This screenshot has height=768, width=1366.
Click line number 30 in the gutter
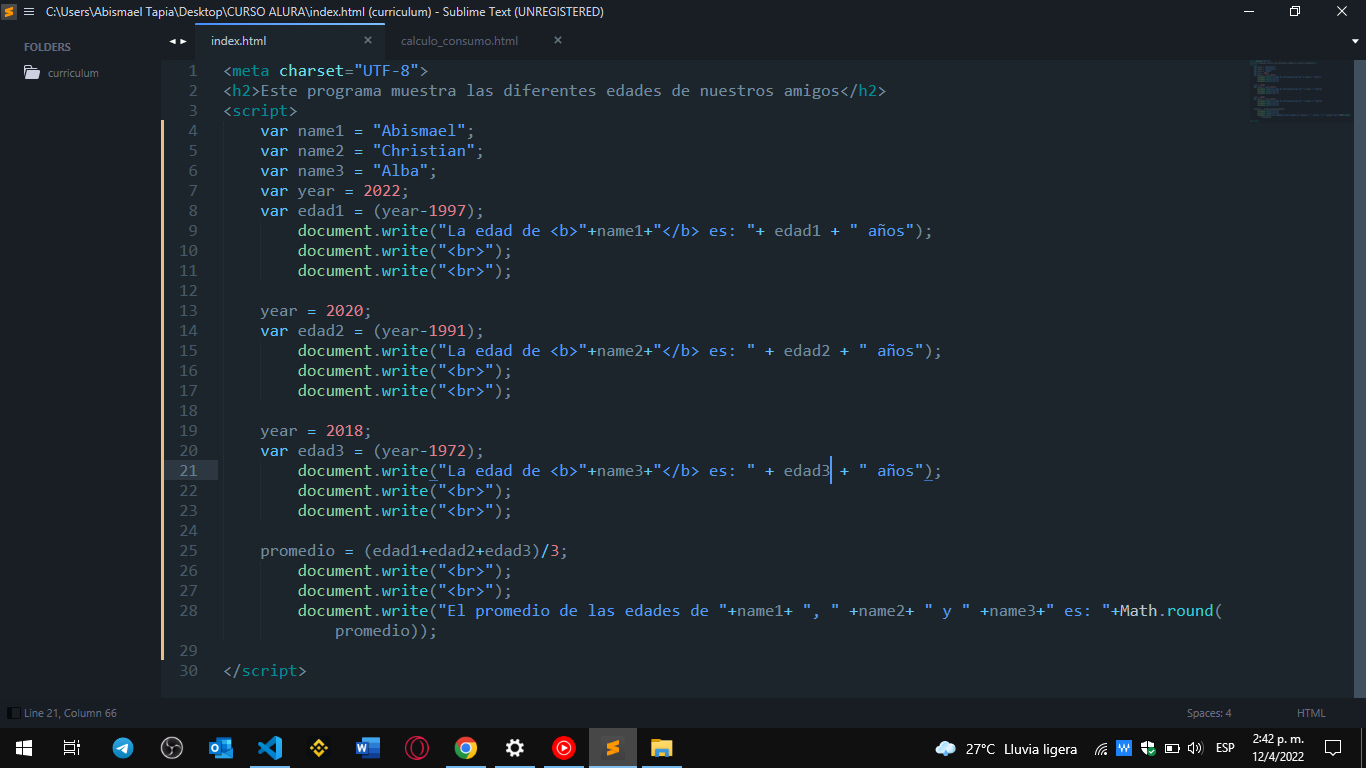pyautogui.click(x=188, y=671)
